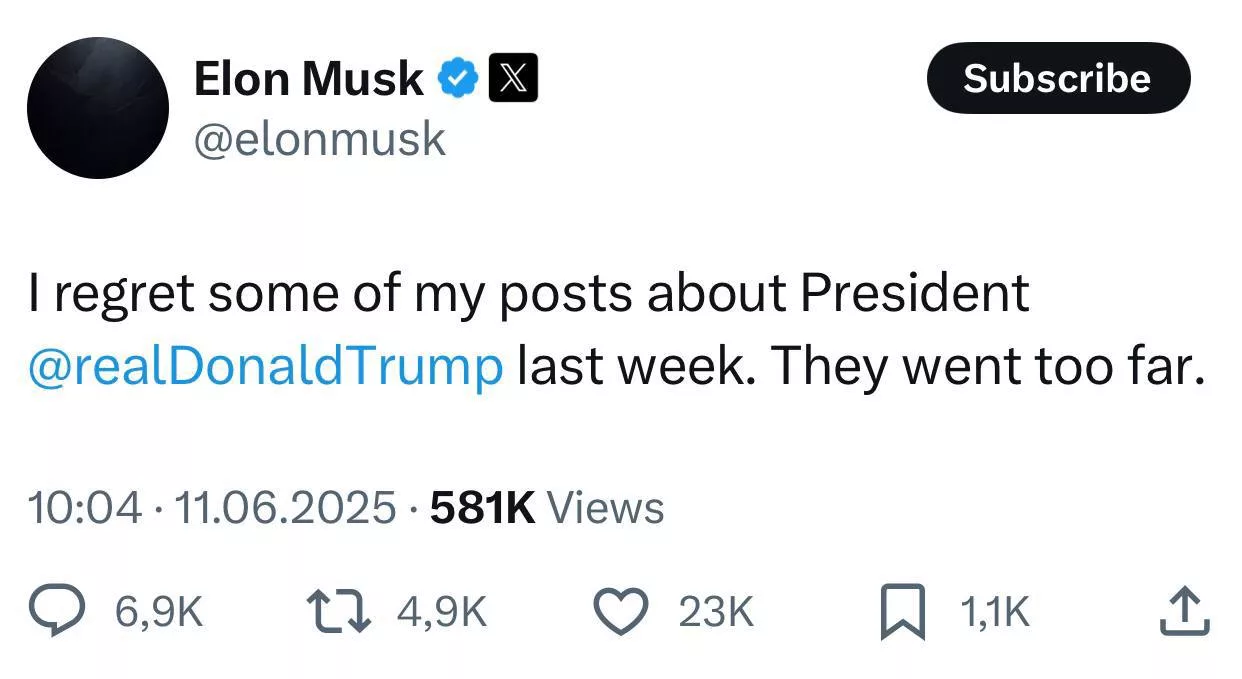Click the post text about regretting posts
This screenshot has height=679, width=1242.
coord(528,295)
